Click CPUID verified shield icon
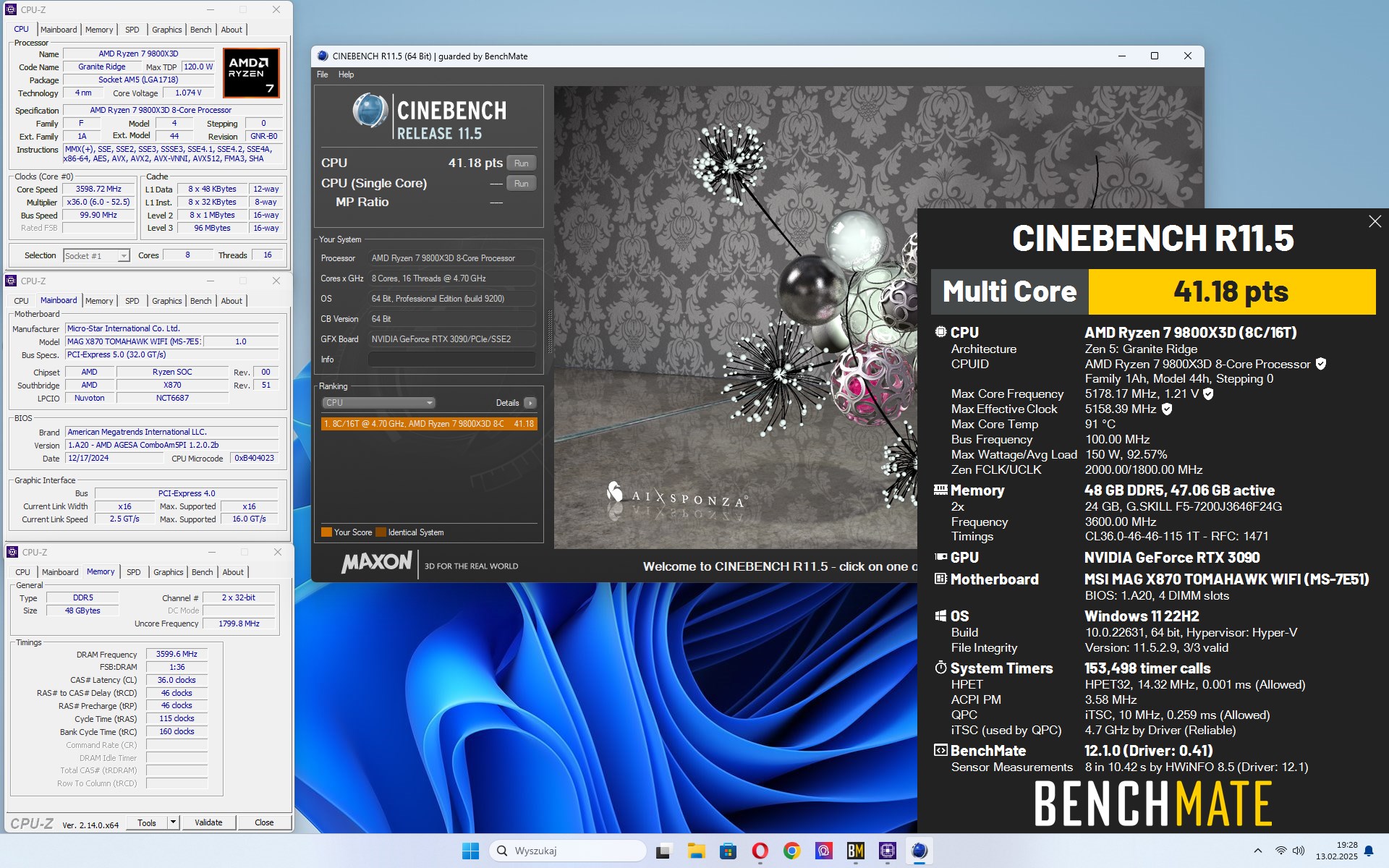This screenshot has height=868, width=1389. click(1320, 364)
